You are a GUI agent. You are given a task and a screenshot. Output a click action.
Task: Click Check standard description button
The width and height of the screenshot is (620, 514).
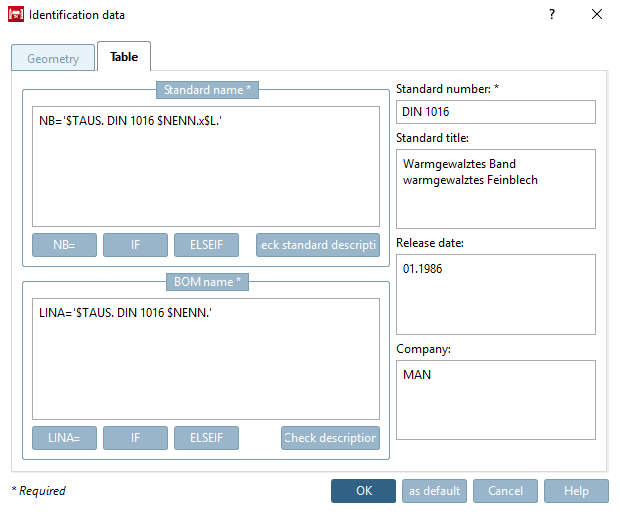[x=318, y=245]
